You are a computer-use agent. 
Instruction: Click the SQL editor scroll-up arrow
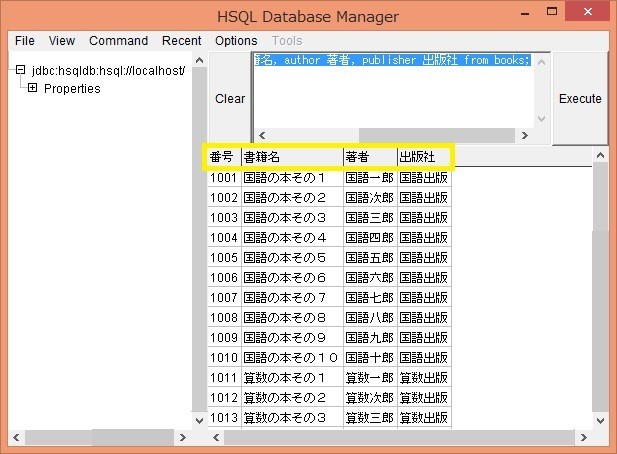click(541, 62)
